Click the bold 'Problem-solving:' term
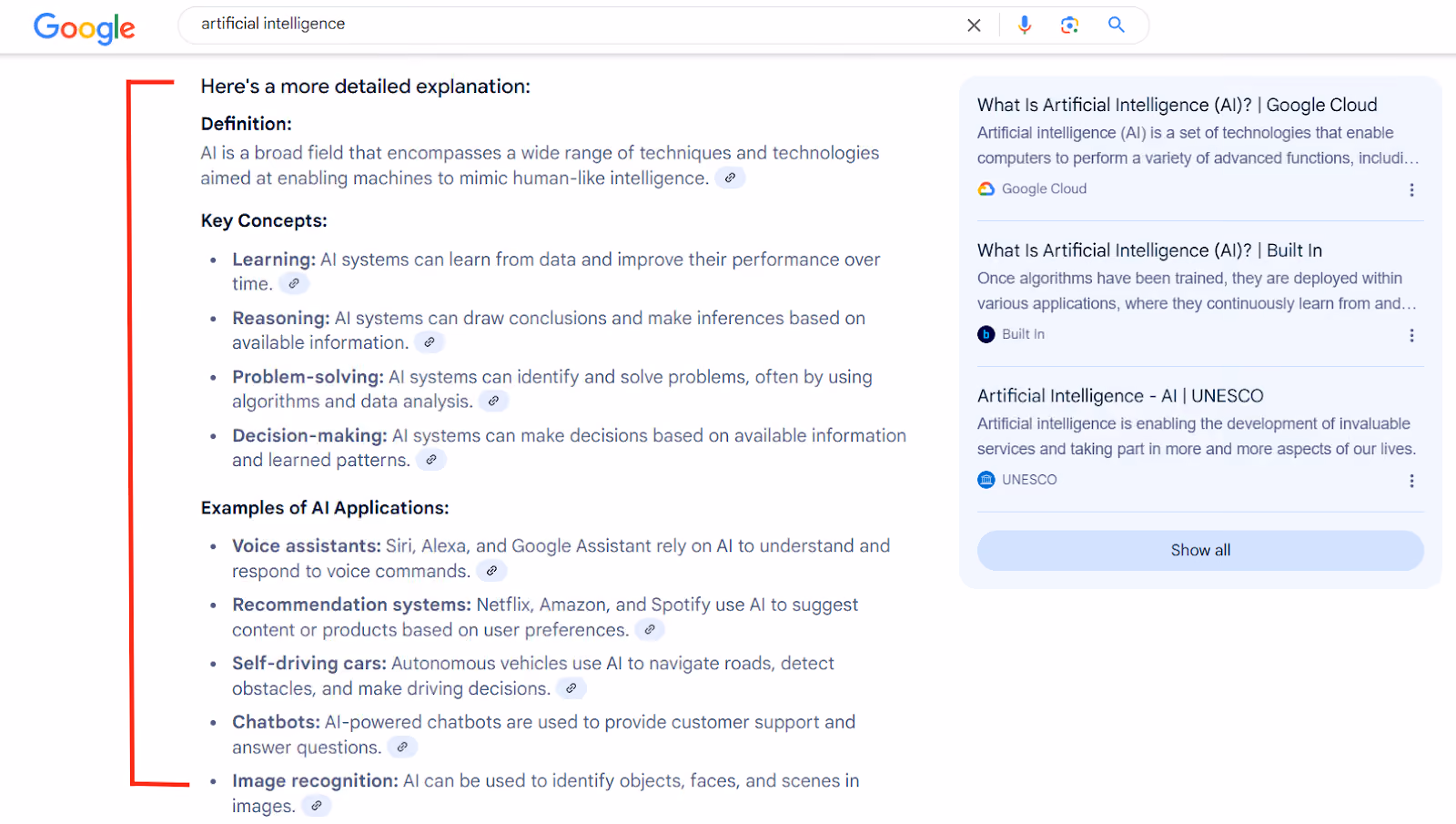Screen dimensions: 1456x824 point(308,377)
